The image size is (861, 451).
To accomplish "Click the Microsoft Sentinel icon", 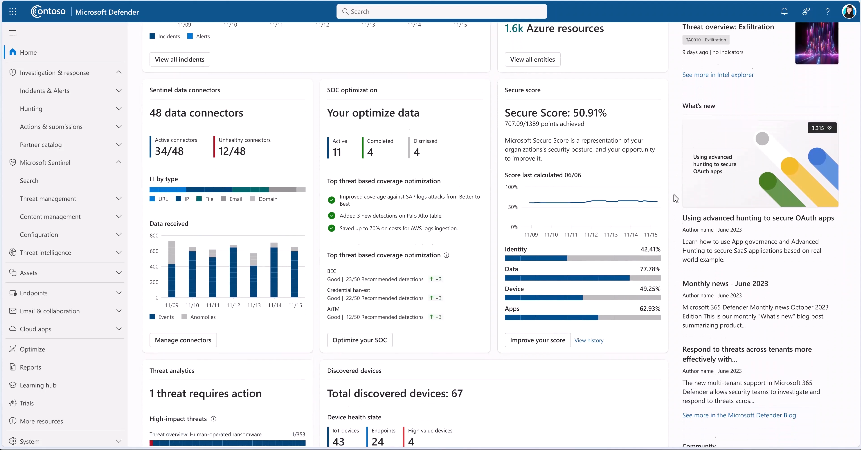I will pos(13,163).
